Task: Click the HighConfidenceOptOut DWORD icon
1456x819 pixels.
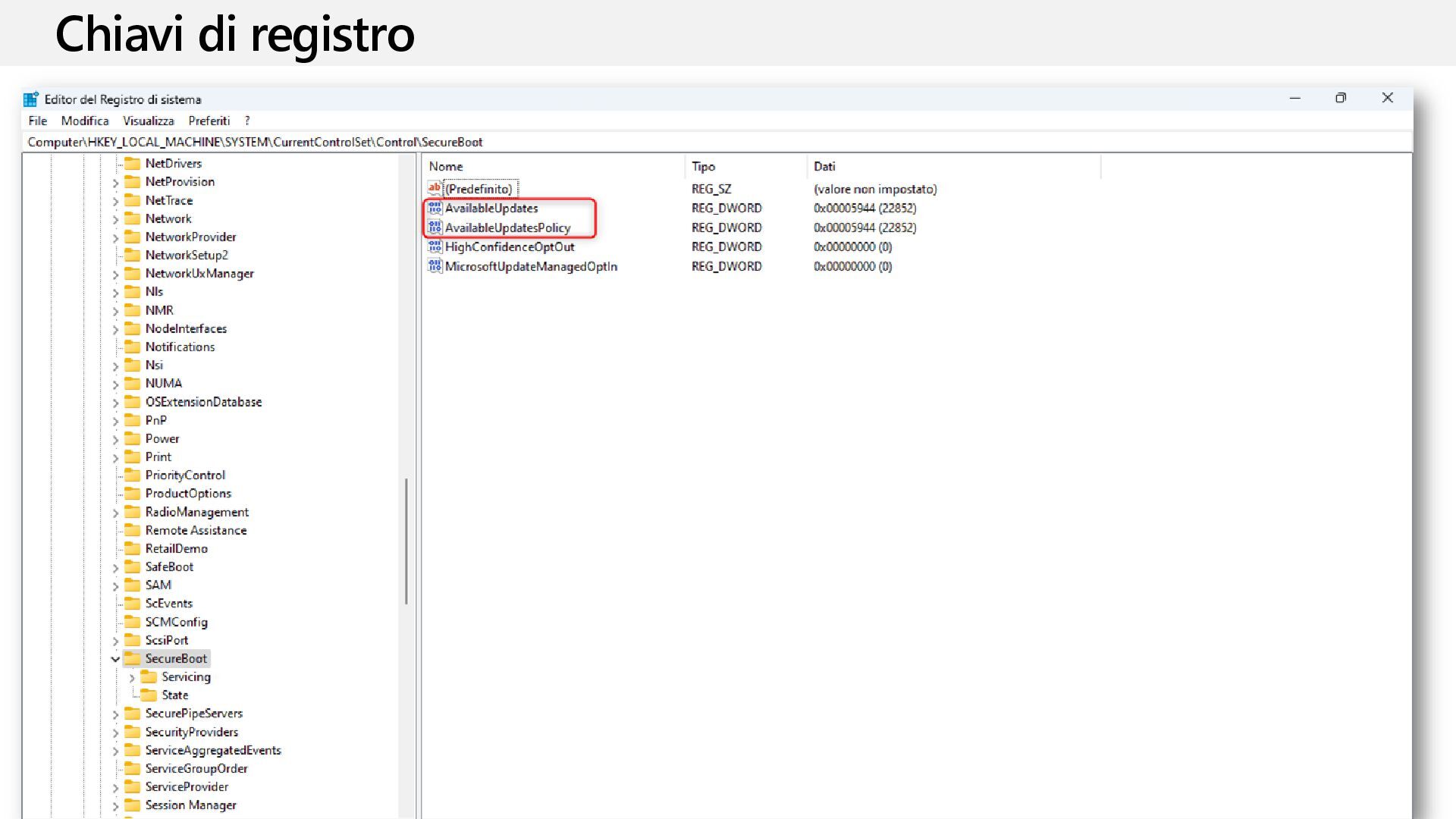Action: 435,246
